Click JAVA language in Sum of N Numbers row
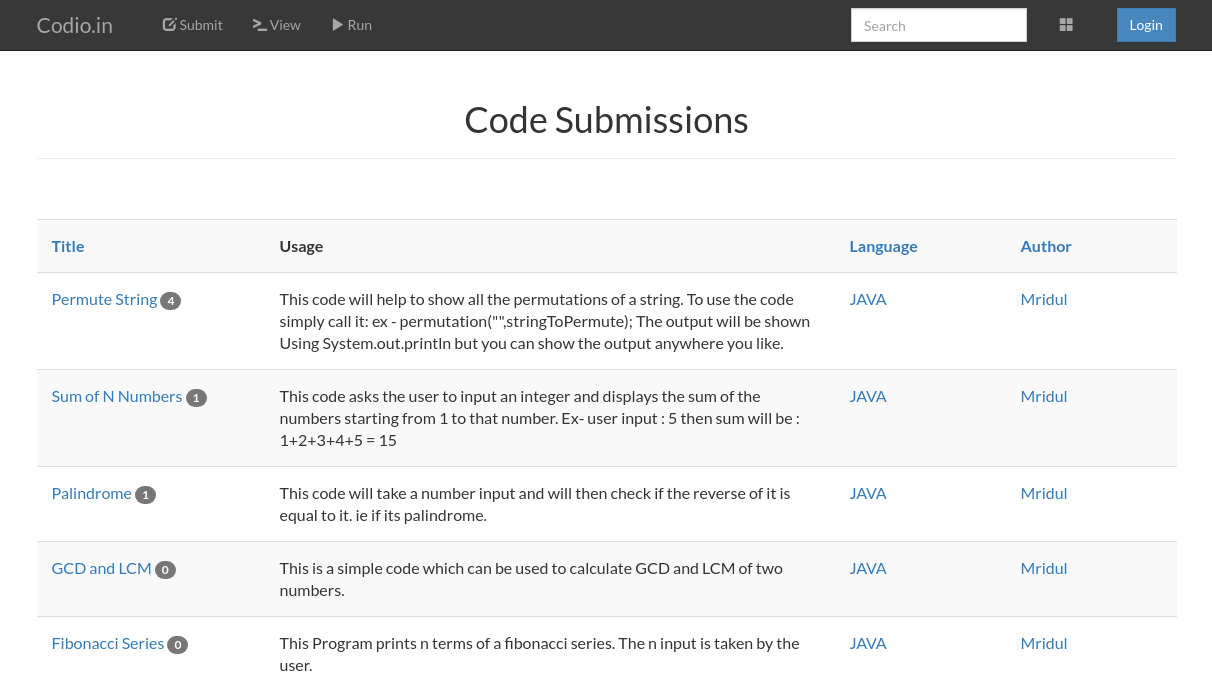The image size is (1212, 677). click(868, 396)
